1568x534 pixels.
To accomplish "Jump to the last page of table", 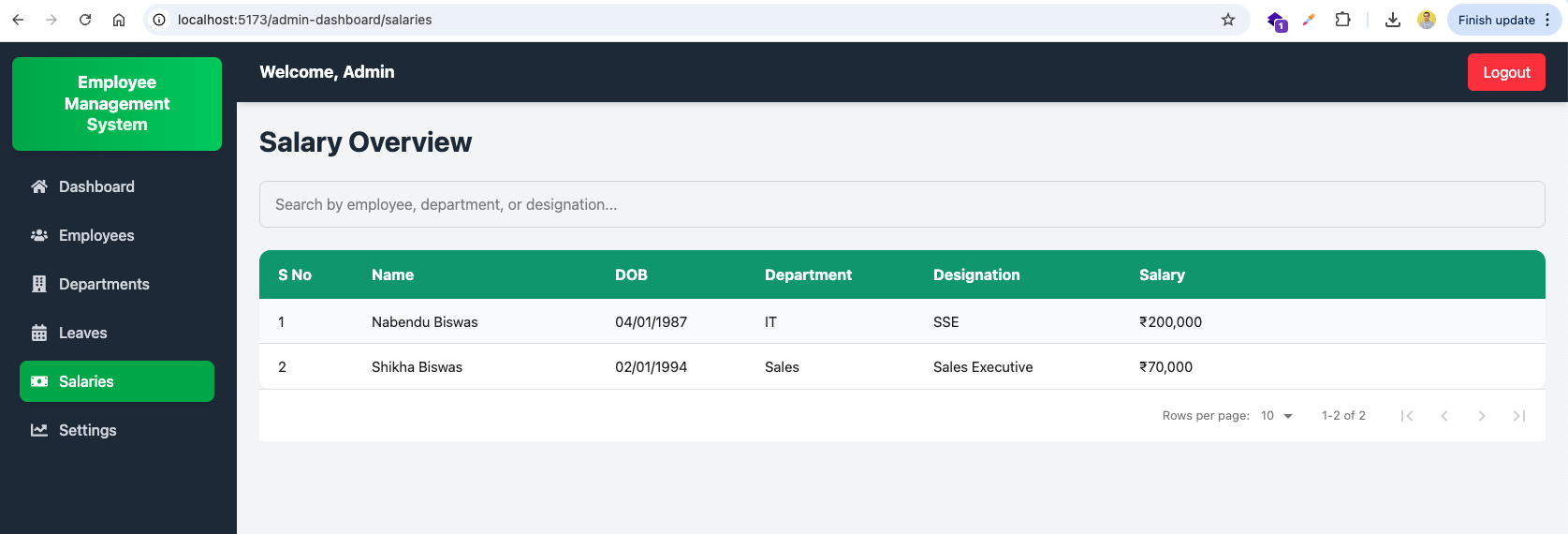I will 1519,416.
